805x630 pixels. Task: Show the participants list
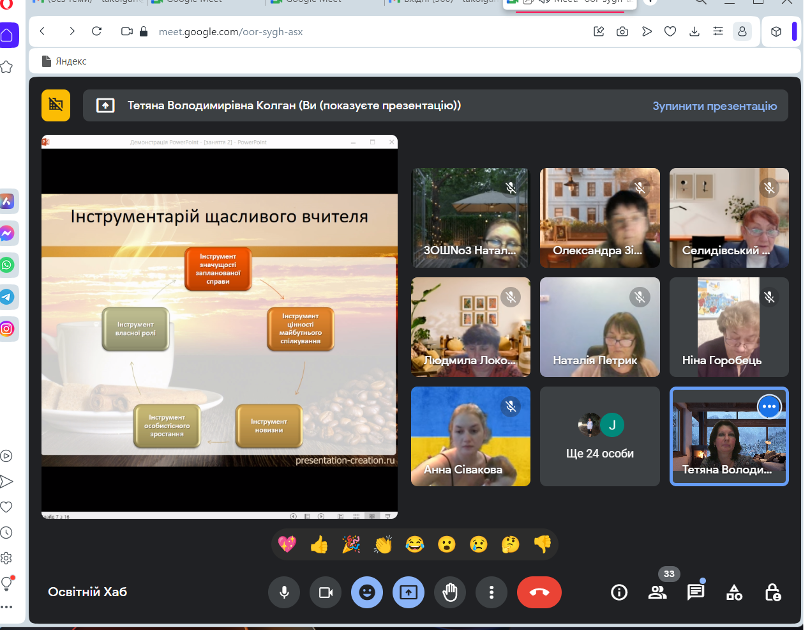[x=657, y=593]
